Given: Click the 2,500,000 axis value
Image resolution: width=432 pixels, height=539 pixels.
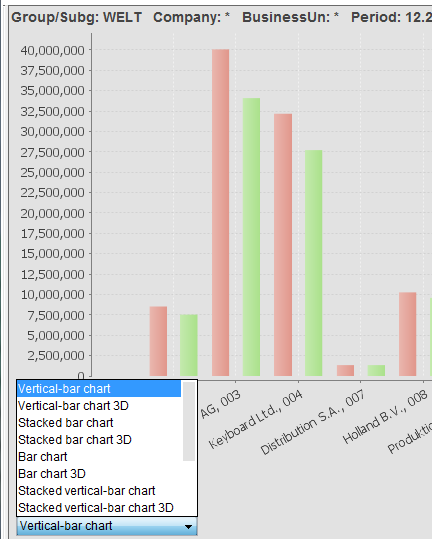Looking at the screenshot, I should tap(56, 355).
